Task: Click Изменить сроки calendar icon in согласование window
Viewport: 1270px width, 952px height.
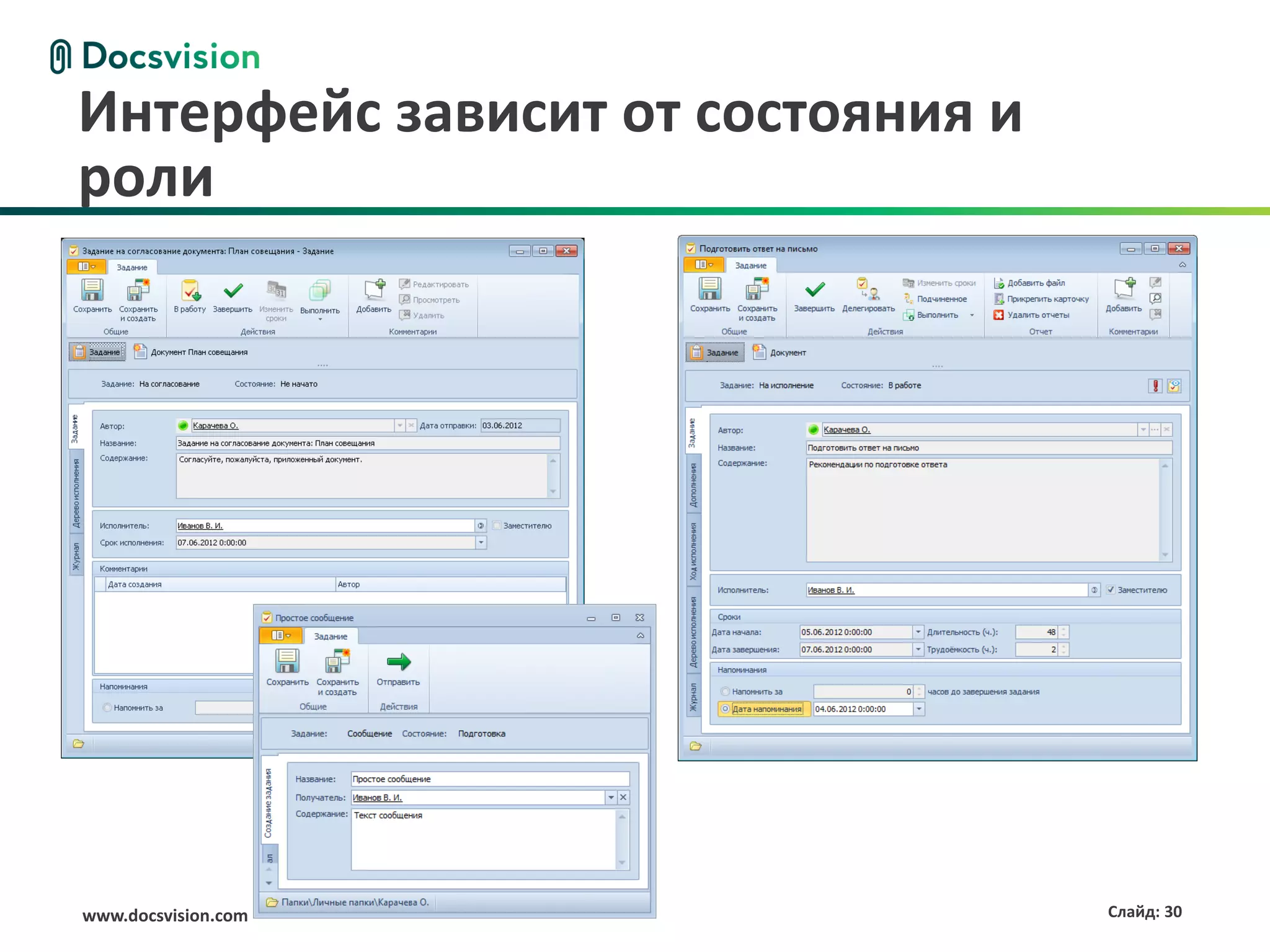Action: (277, 289)
